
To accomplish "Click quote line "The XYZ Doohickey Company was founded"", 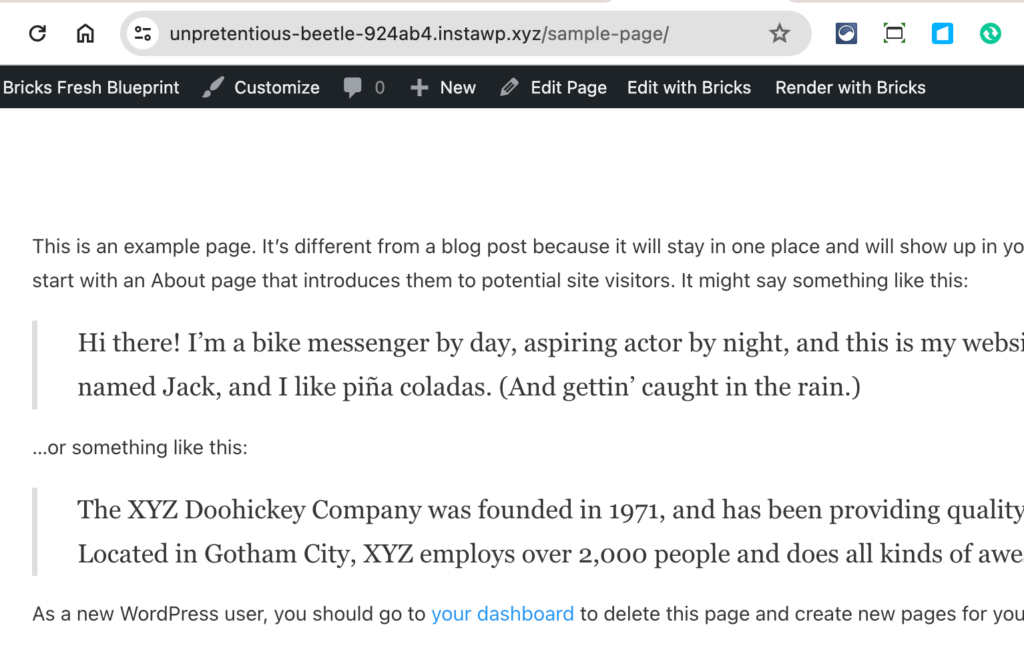I will [x=551, y=510].
